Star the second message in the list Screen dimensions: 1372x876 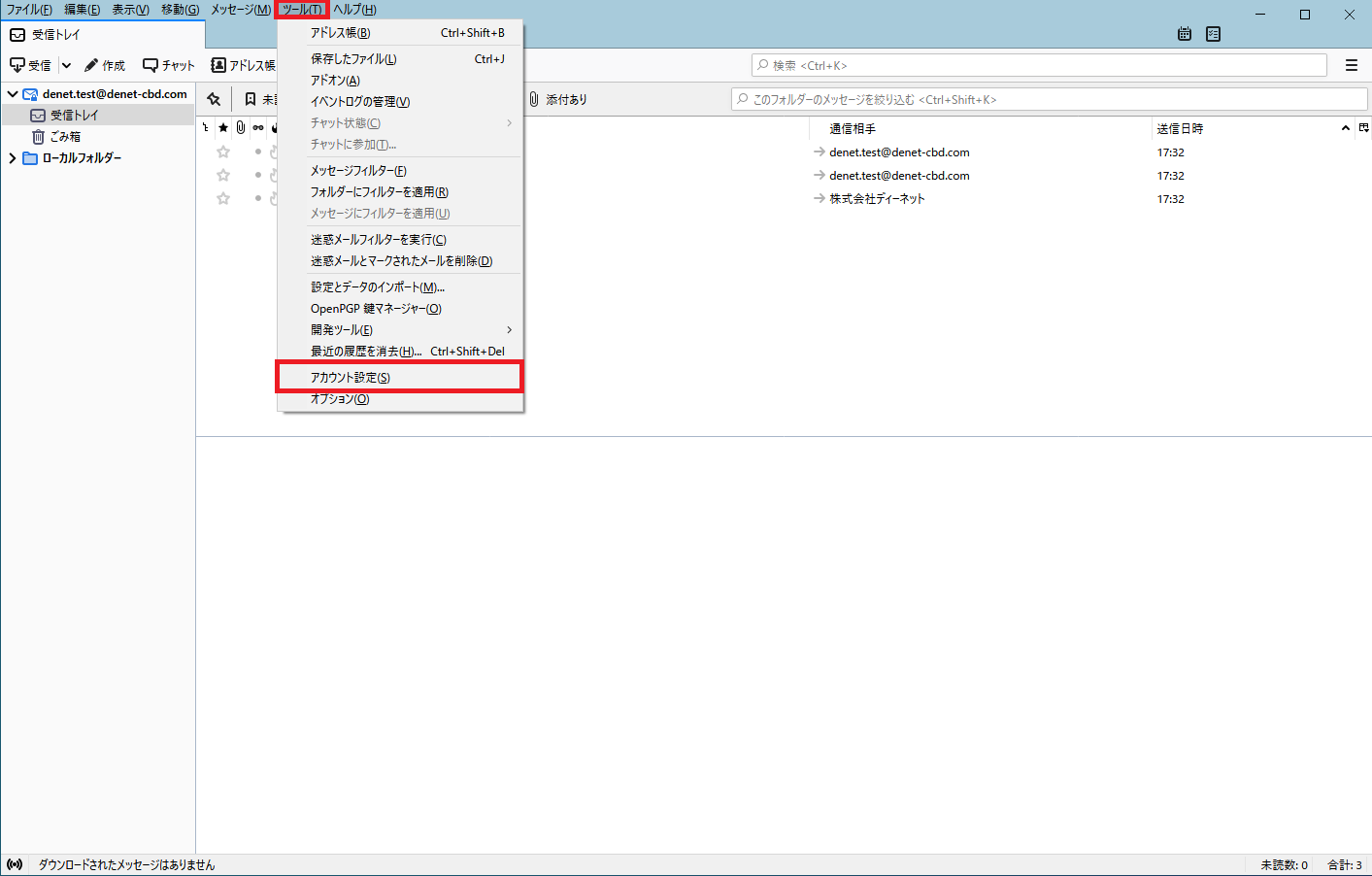(x=223, y=176)
